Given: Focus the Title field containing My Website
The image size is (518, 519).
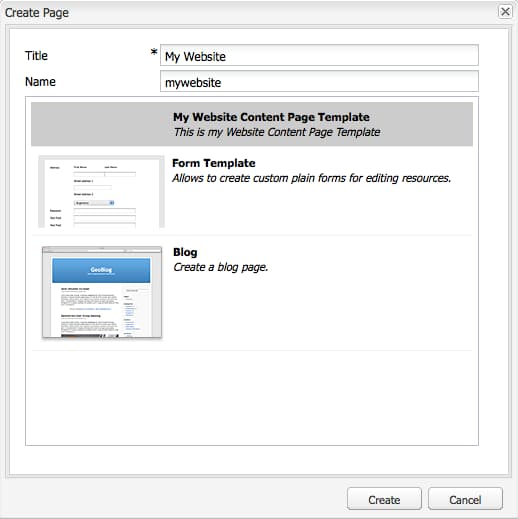Looking at the screenshot, I should click(x=319, y=55).
